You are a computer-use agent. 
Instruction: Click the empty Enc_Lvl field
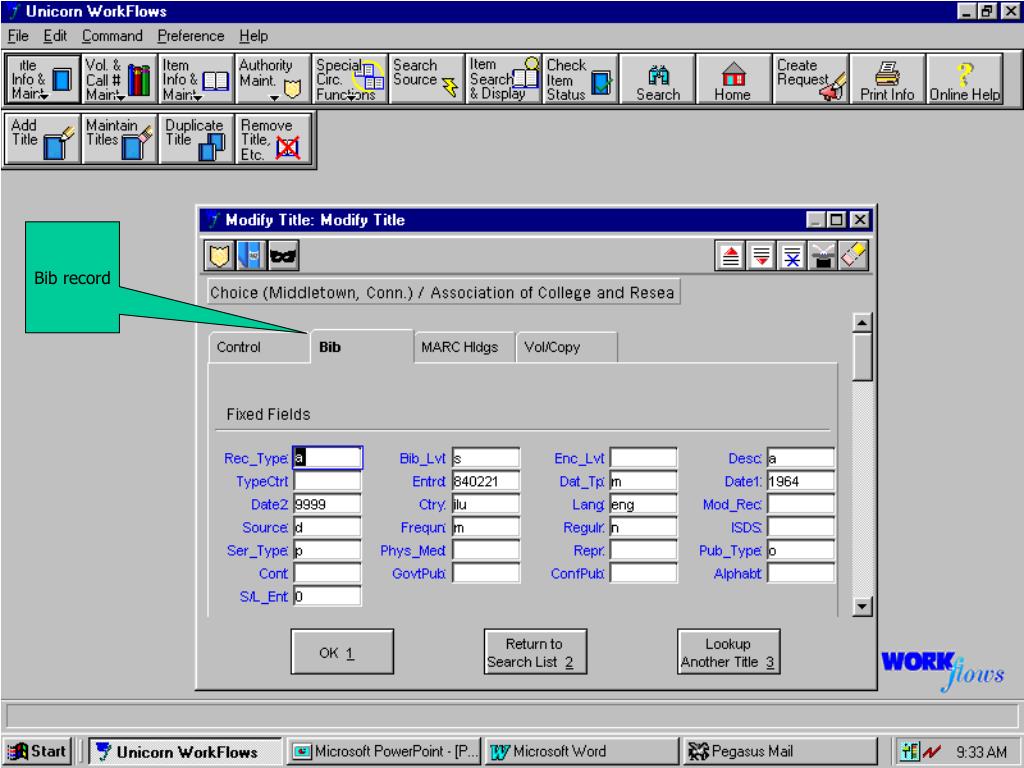(643, 458)
